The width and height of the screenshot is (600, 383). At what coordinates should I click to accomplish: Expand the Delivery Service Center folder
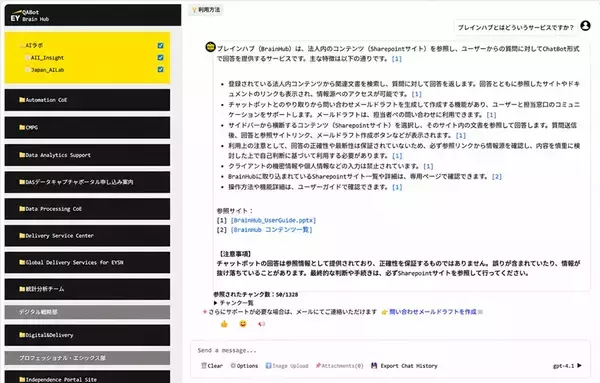point(87,236)
